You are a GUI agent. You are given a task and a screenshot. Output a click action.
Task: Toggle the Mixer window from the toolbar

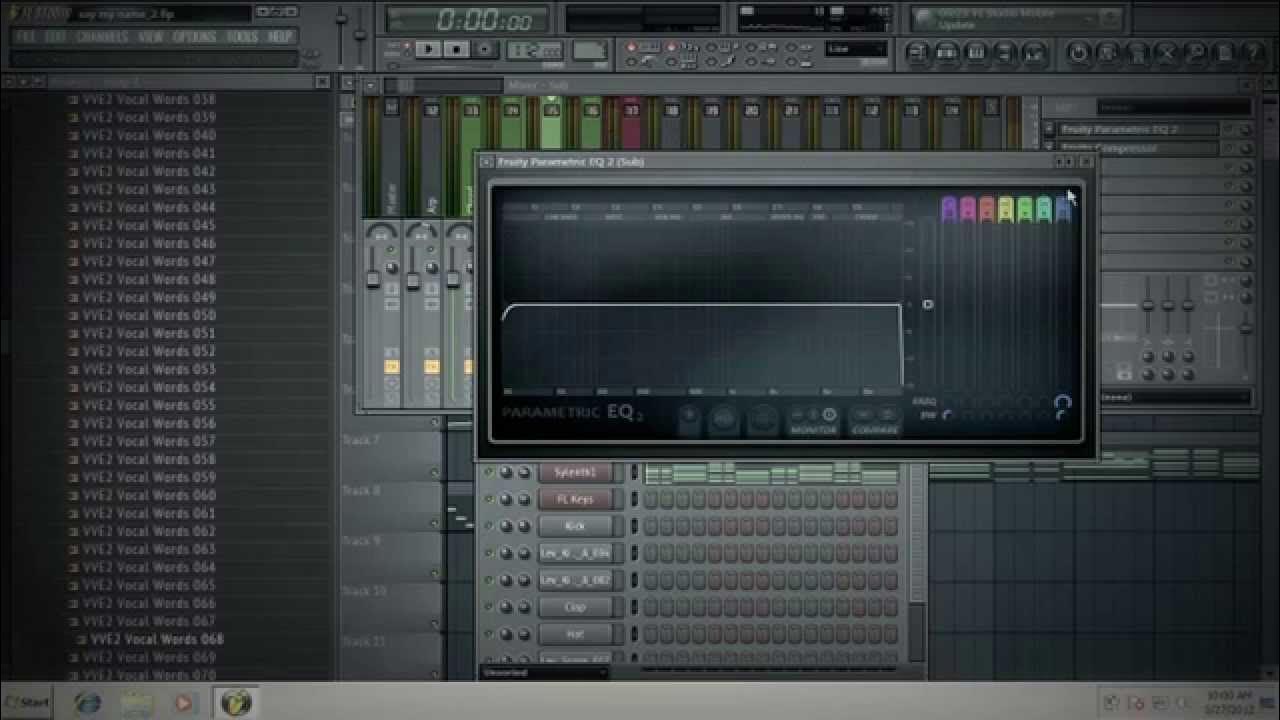1035,53
